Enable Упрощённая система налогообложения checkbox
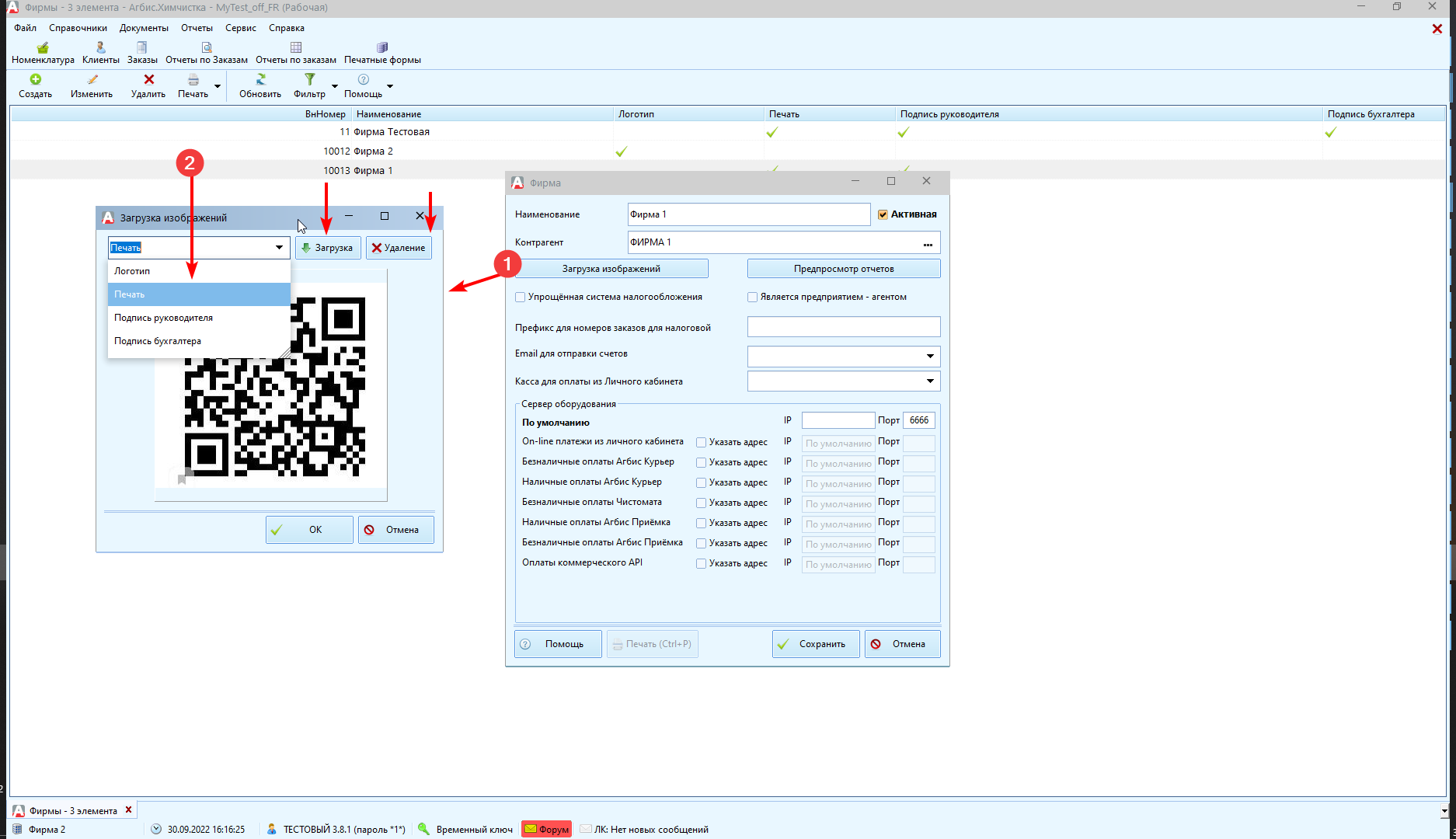The image size is (1456, 839). (521, 297)
